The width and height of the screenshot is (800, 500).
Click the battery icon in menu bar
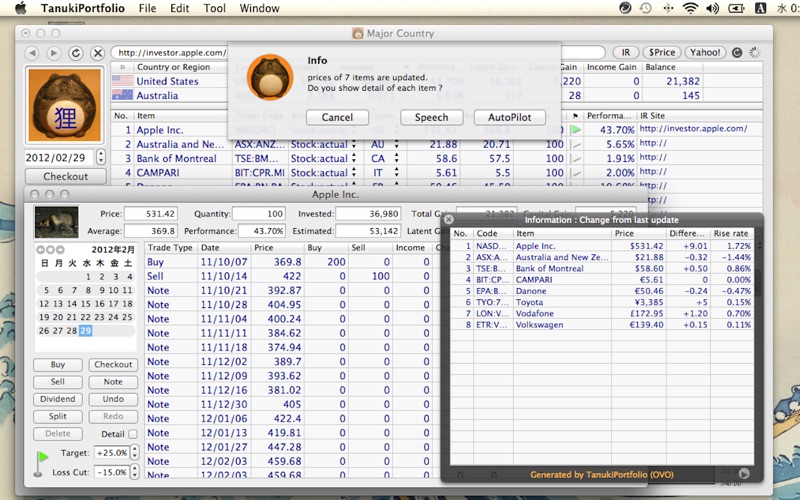[736, 8]
